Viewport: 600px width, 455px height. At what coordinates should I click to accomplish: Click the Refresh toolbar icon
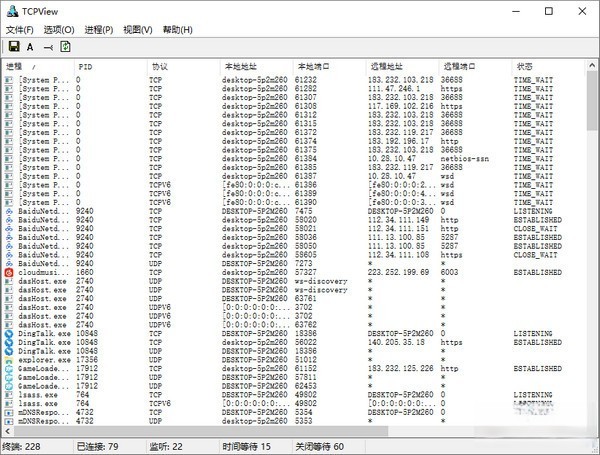(x=65, y=47)
